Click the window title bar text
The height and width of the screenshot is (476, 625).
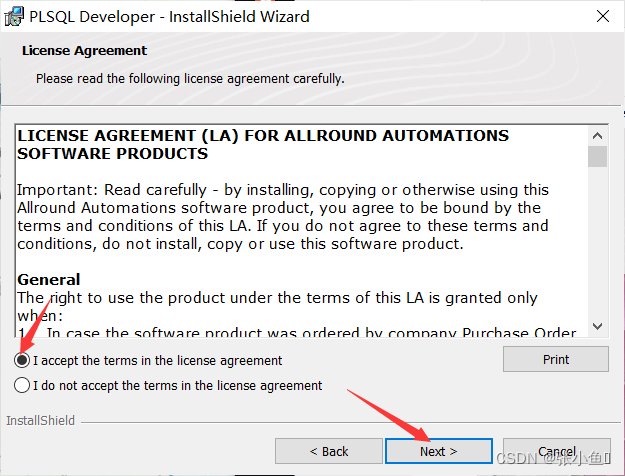click(x=169, y=17)
